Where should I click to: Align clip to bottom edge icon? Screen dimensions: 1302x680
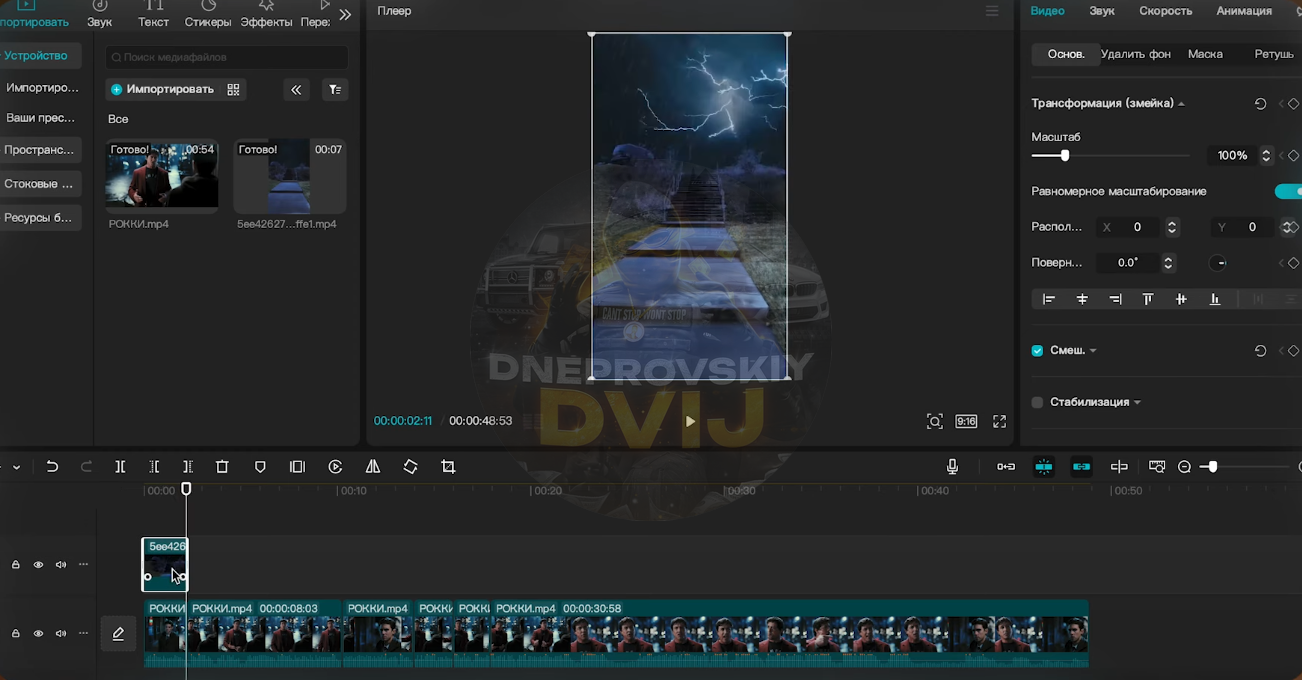pos(1215,299)
